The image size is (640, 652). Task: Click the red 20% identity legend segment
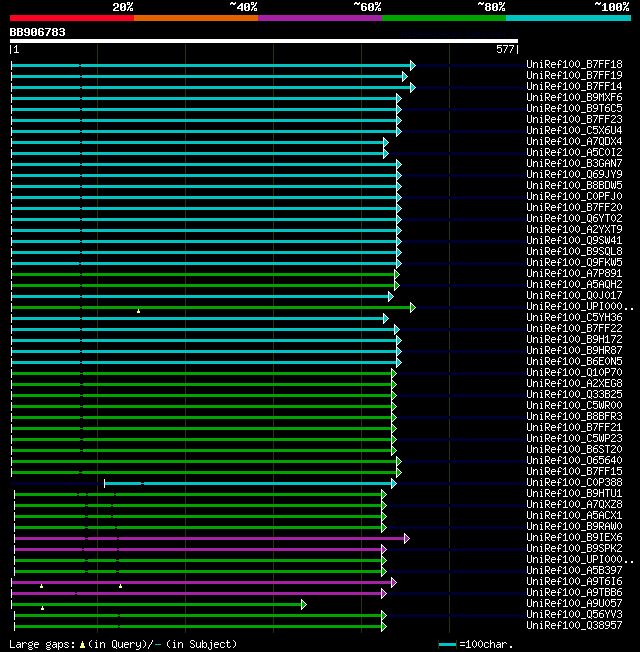point(72,18)
